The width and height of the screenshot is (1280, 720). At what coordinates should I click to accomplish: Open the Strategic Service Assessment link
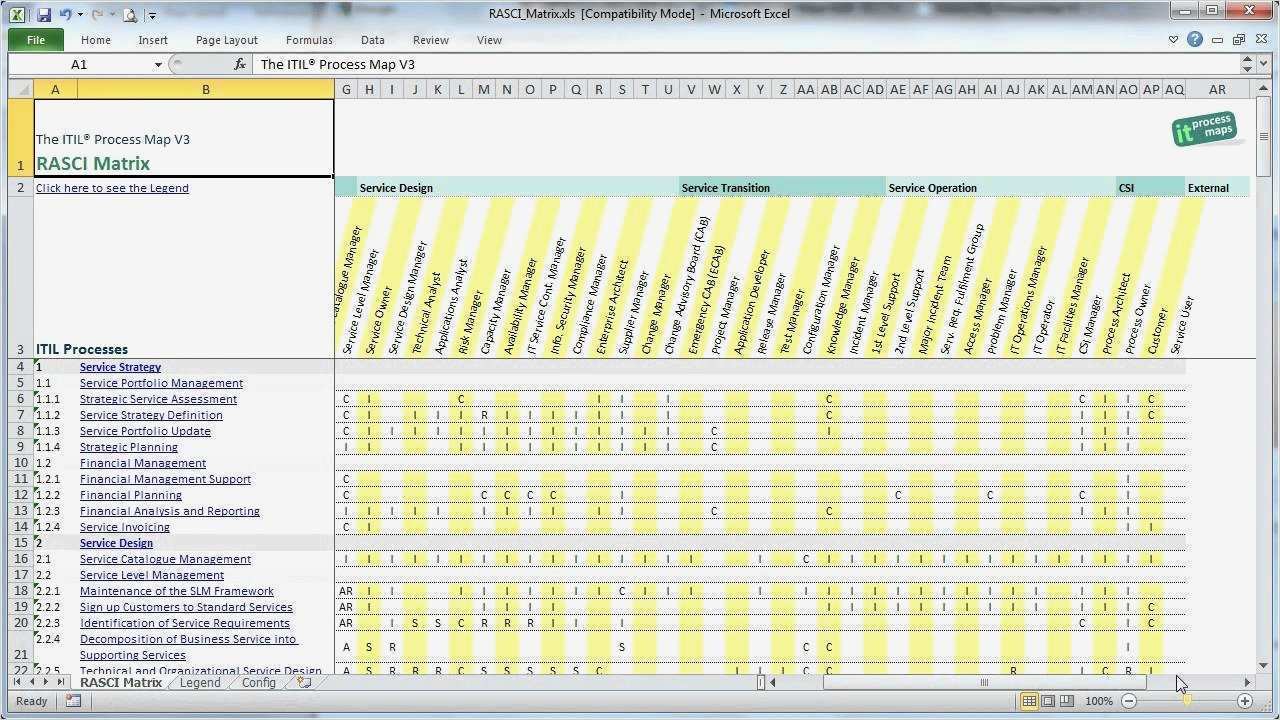[158, 399]
